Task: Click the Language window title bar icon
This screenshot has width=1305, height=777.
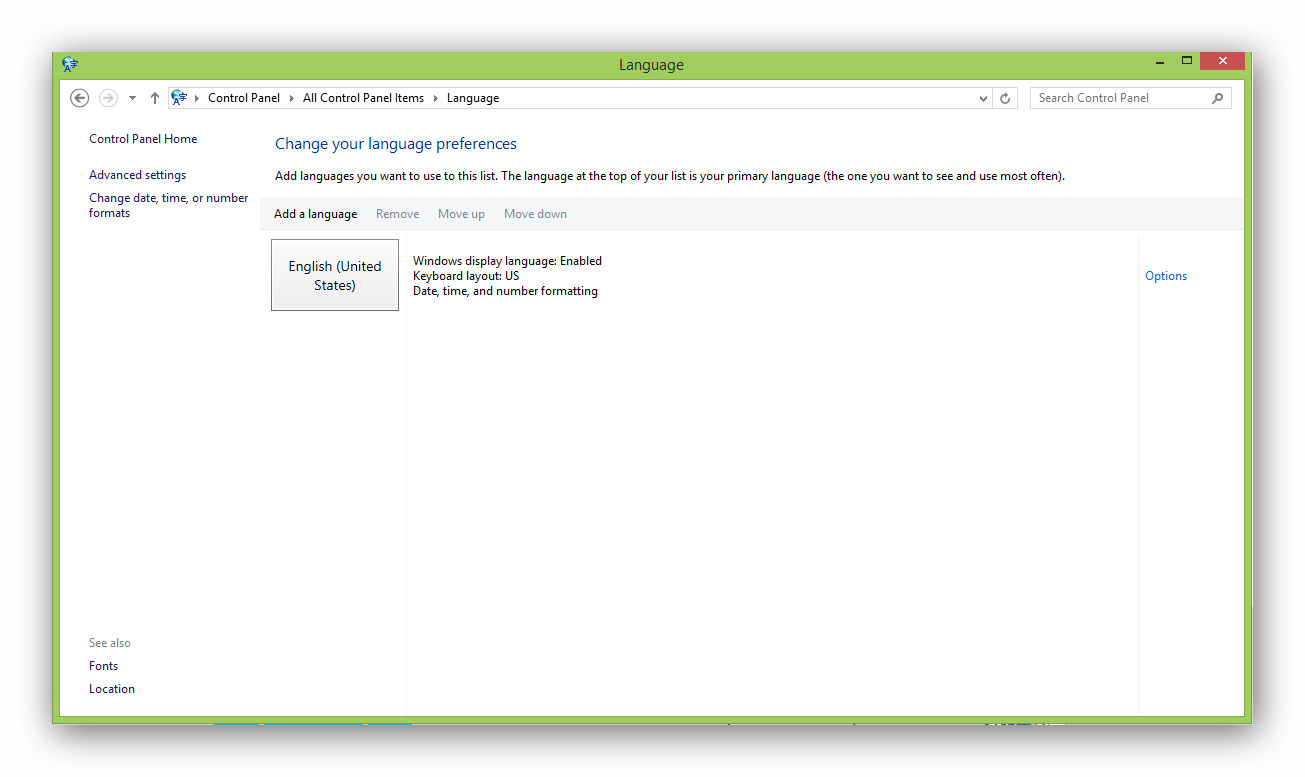Action: [69, 64]
